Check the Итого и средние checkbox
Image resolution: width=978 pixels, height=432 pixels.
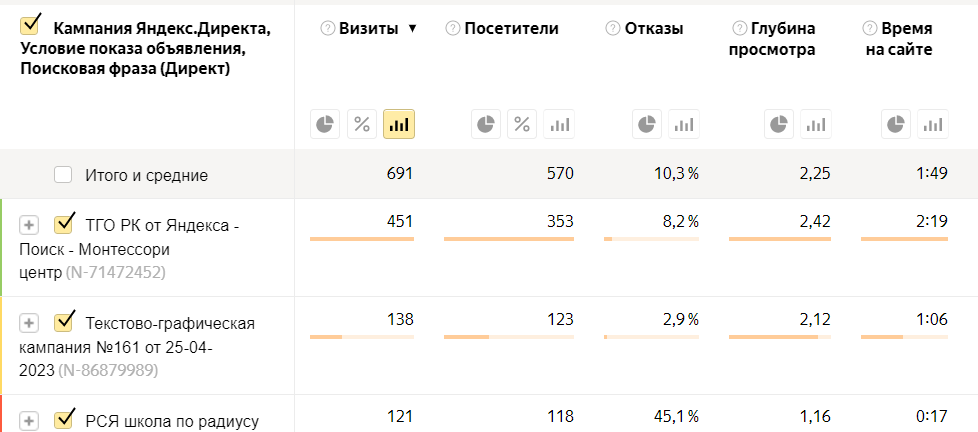(x=63, y=175)
